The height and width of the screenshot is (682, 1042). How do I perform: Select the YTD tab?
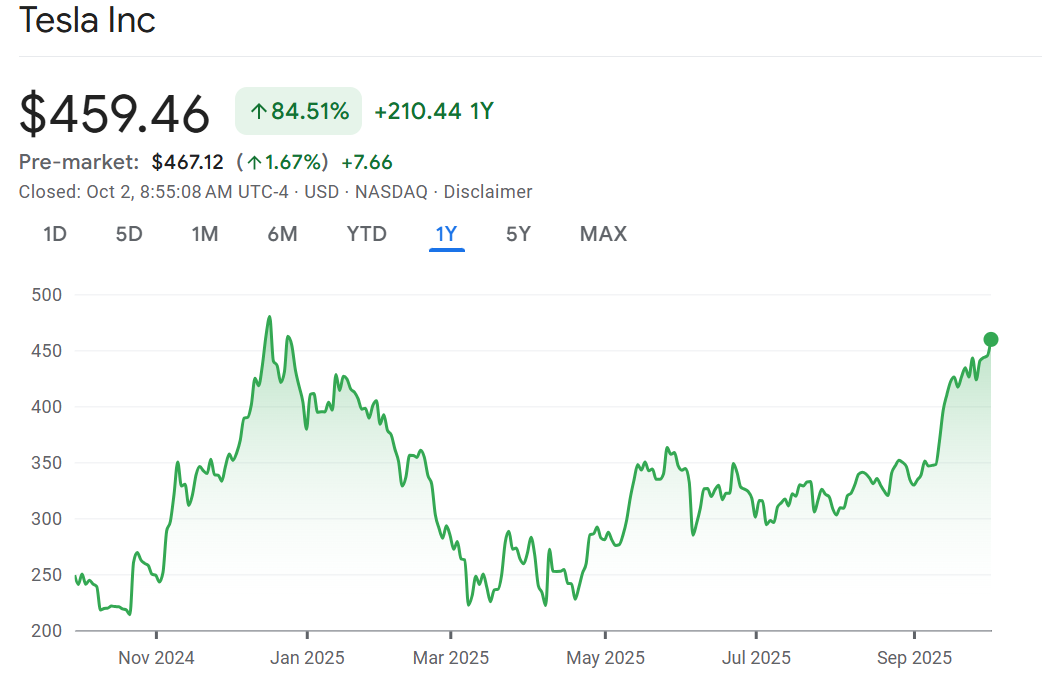(x=366, y=234)
